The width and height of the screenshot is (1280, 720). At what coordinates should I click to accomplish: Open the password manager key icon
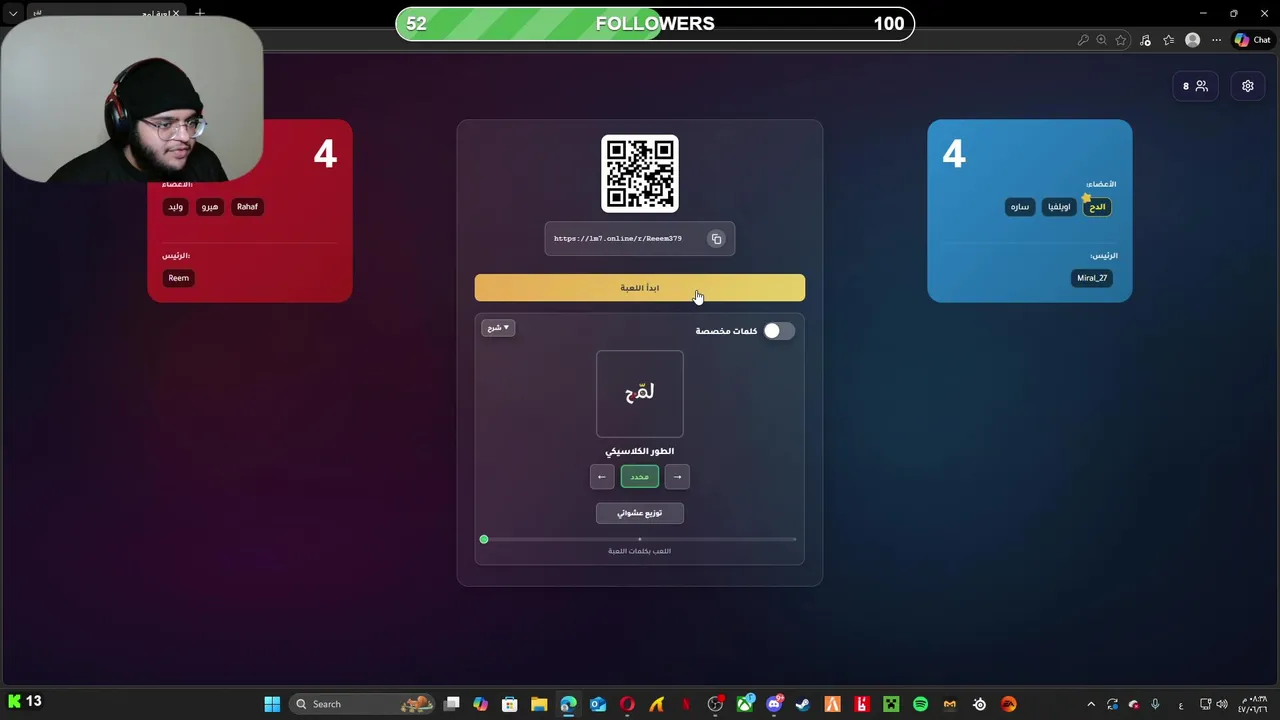coord(1083,40)
